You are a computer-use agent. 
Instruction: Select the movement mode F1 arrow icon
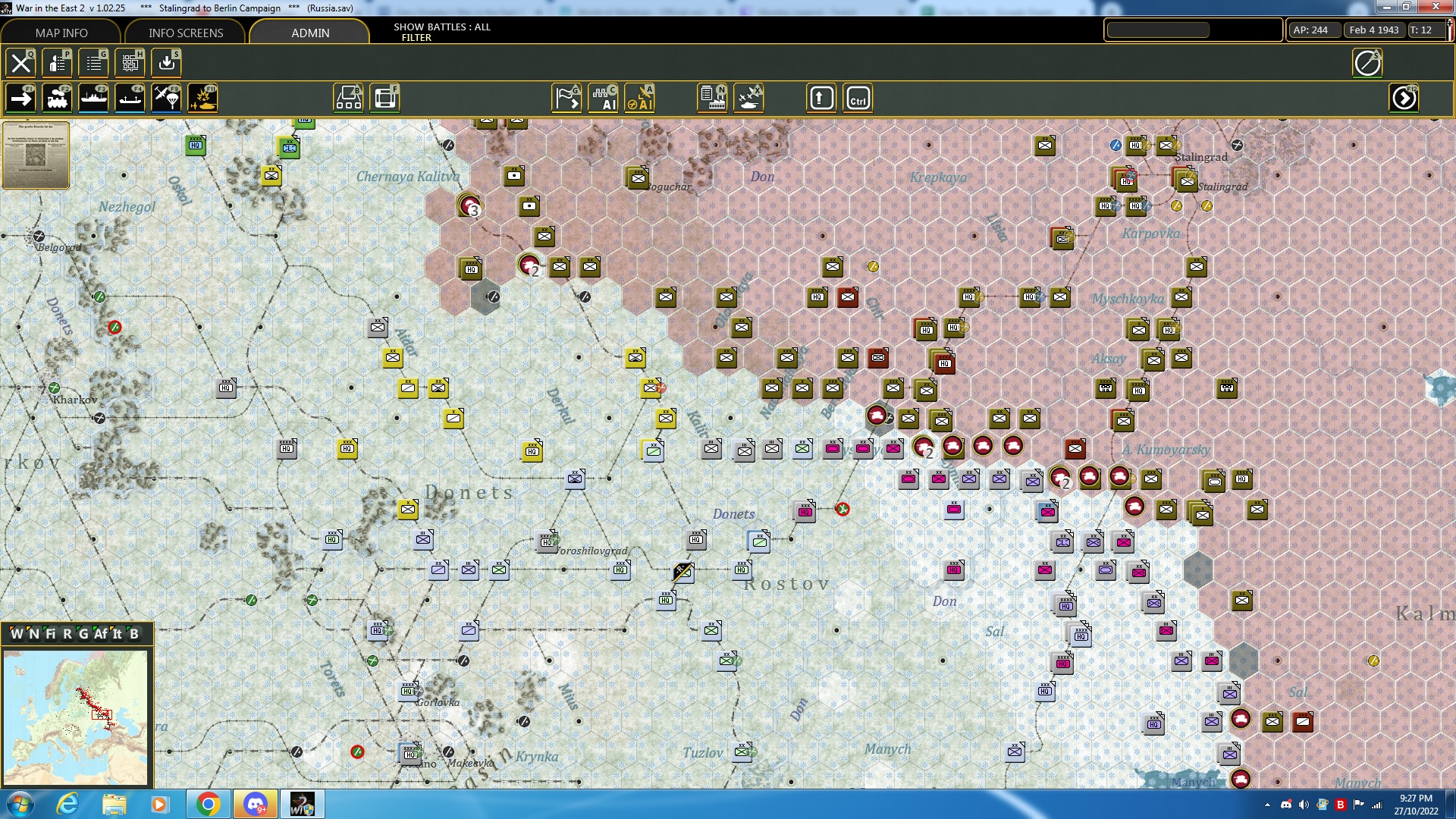pyautogui.click(x=20, y=97)
